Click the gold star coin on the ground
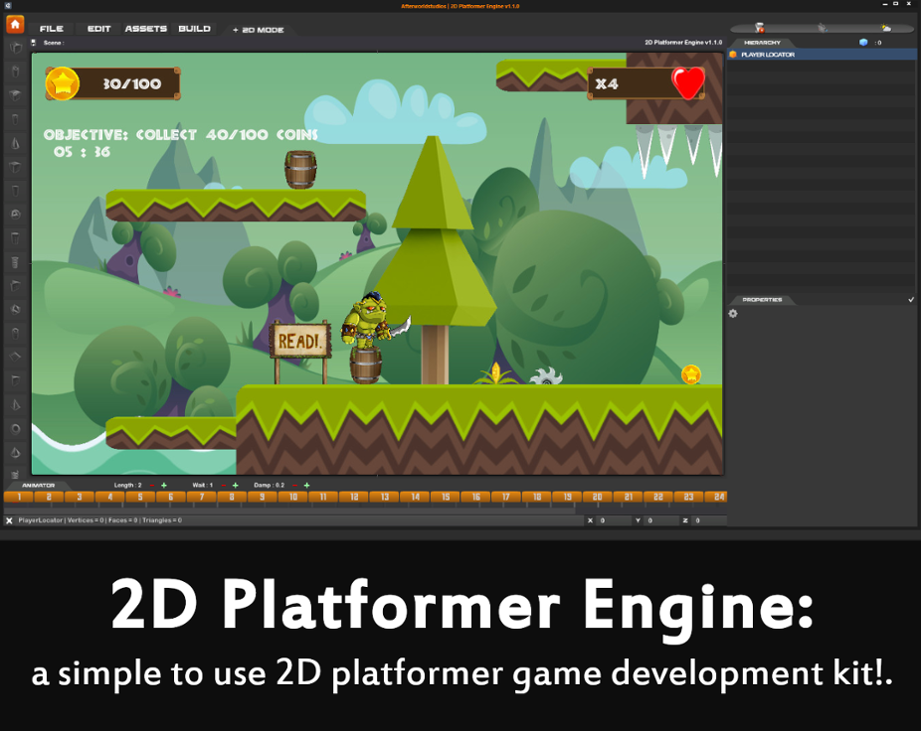Screen dimensions: 921x731 click(691, 374)
